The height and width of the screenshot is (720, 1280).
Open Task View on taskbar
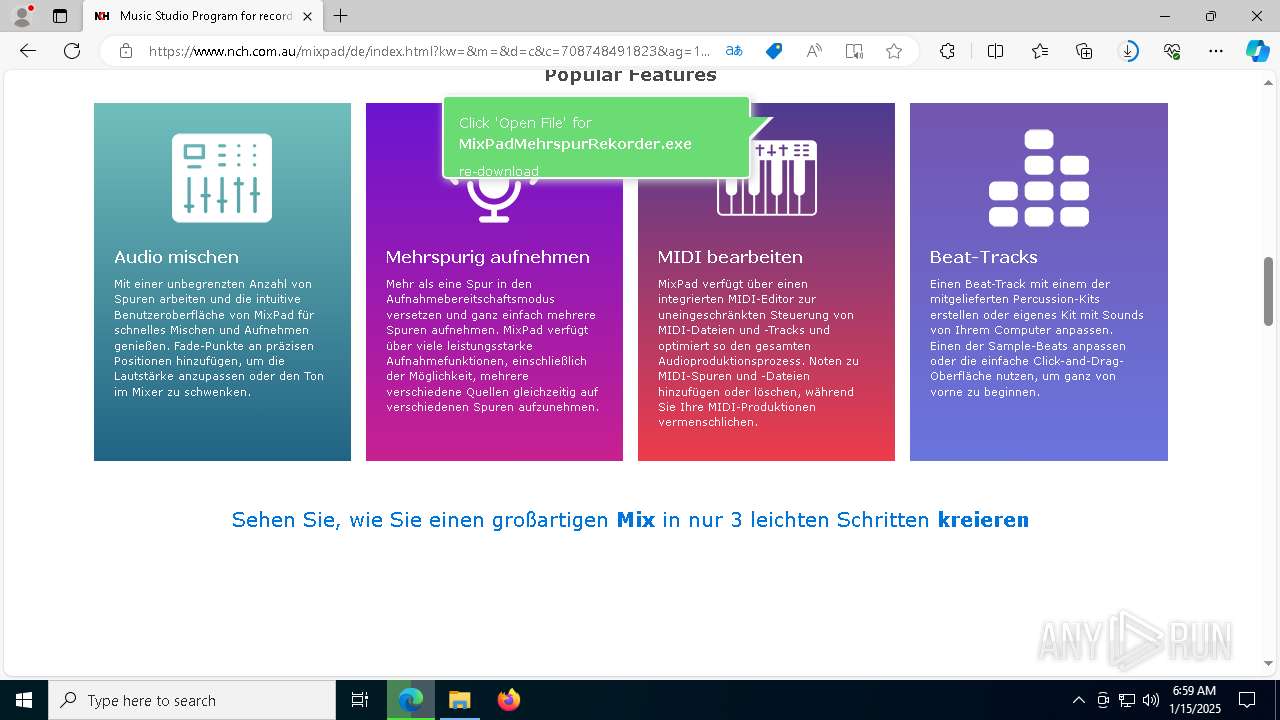pos(360,700)
